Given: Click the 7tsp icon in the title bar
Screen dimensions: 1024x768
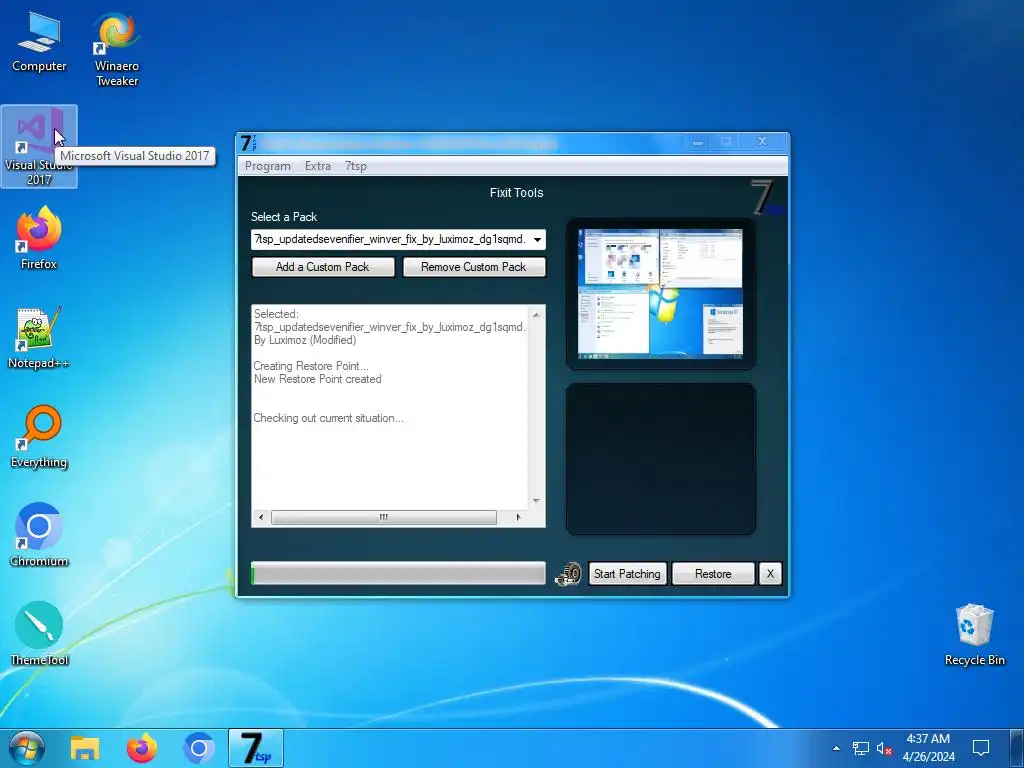Looking at the screenshot, I should pyautogui.click(x=248, y=143).
